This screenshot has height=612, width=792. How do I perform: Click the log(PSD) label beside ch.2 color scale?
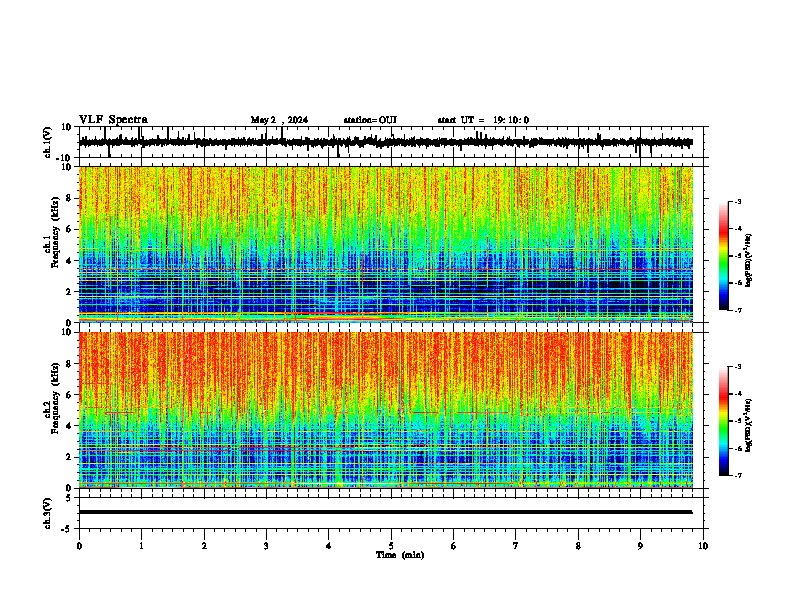(749, 425)
